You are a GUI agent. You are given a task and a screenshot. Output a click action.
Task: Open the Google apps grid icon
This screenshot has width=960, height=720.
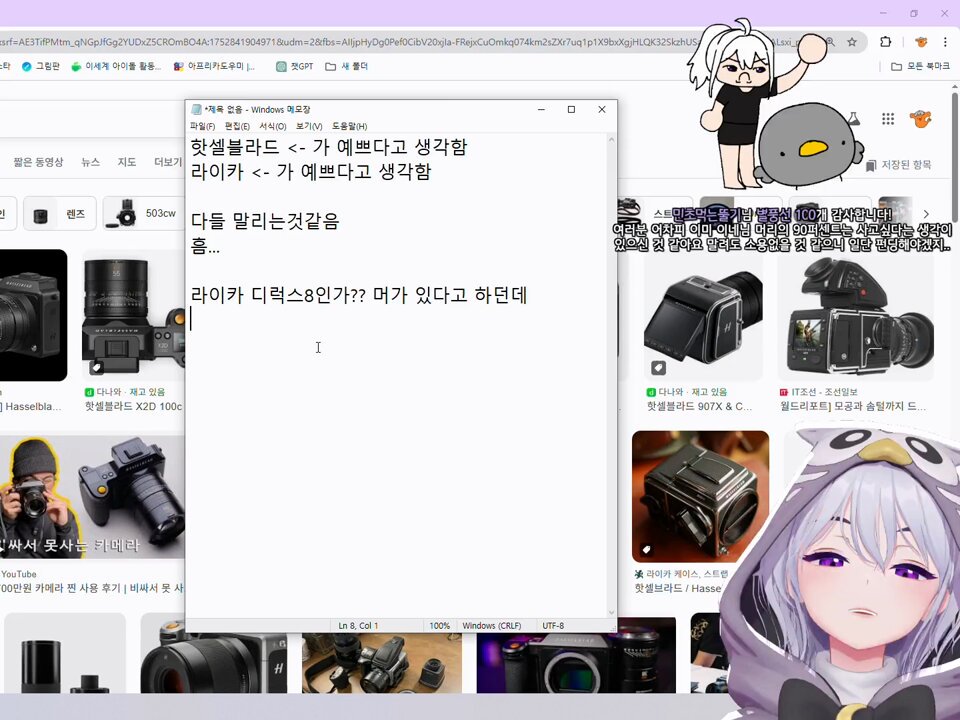888,119
